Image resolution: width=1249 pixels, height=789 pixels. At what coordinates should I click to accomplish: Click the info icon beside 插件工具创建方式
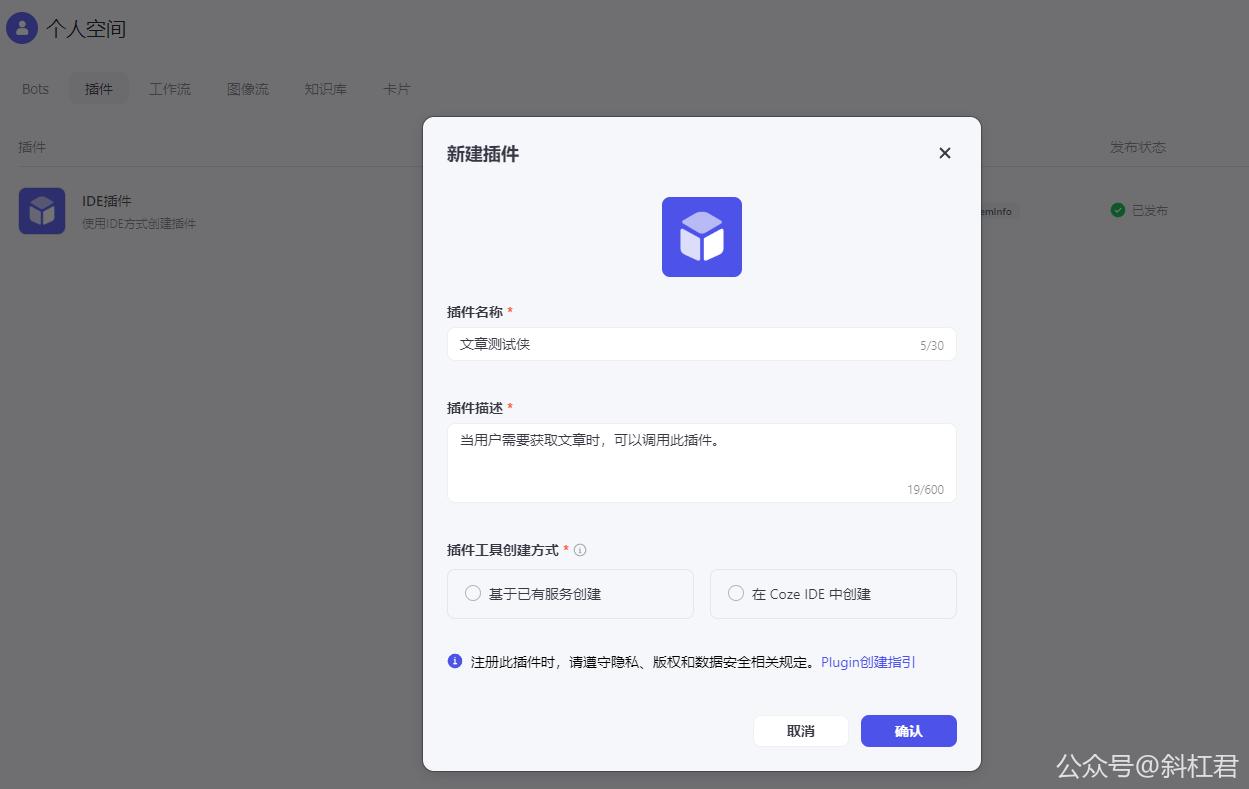pos(580,550)
